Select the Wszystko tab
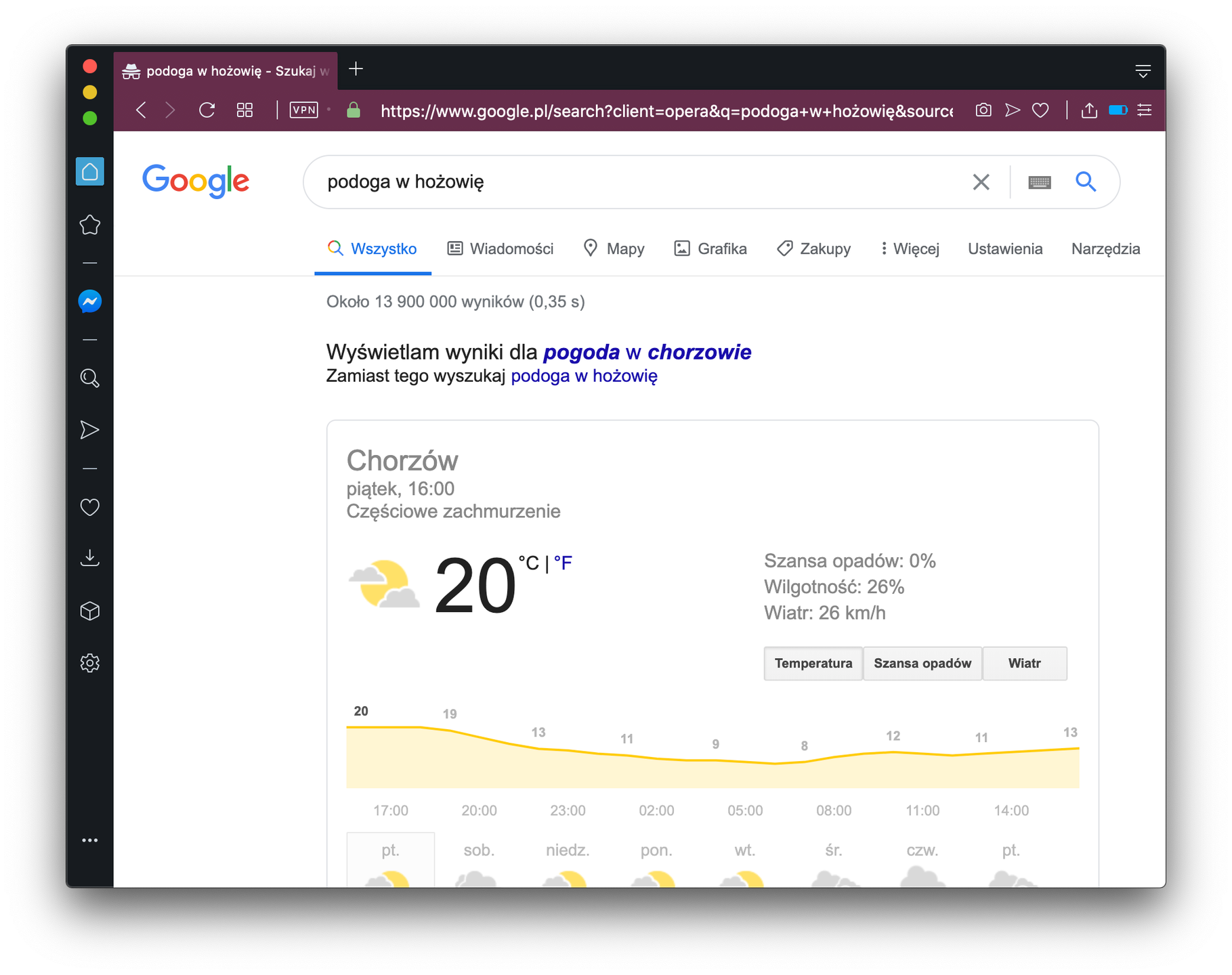 (373, 248)
